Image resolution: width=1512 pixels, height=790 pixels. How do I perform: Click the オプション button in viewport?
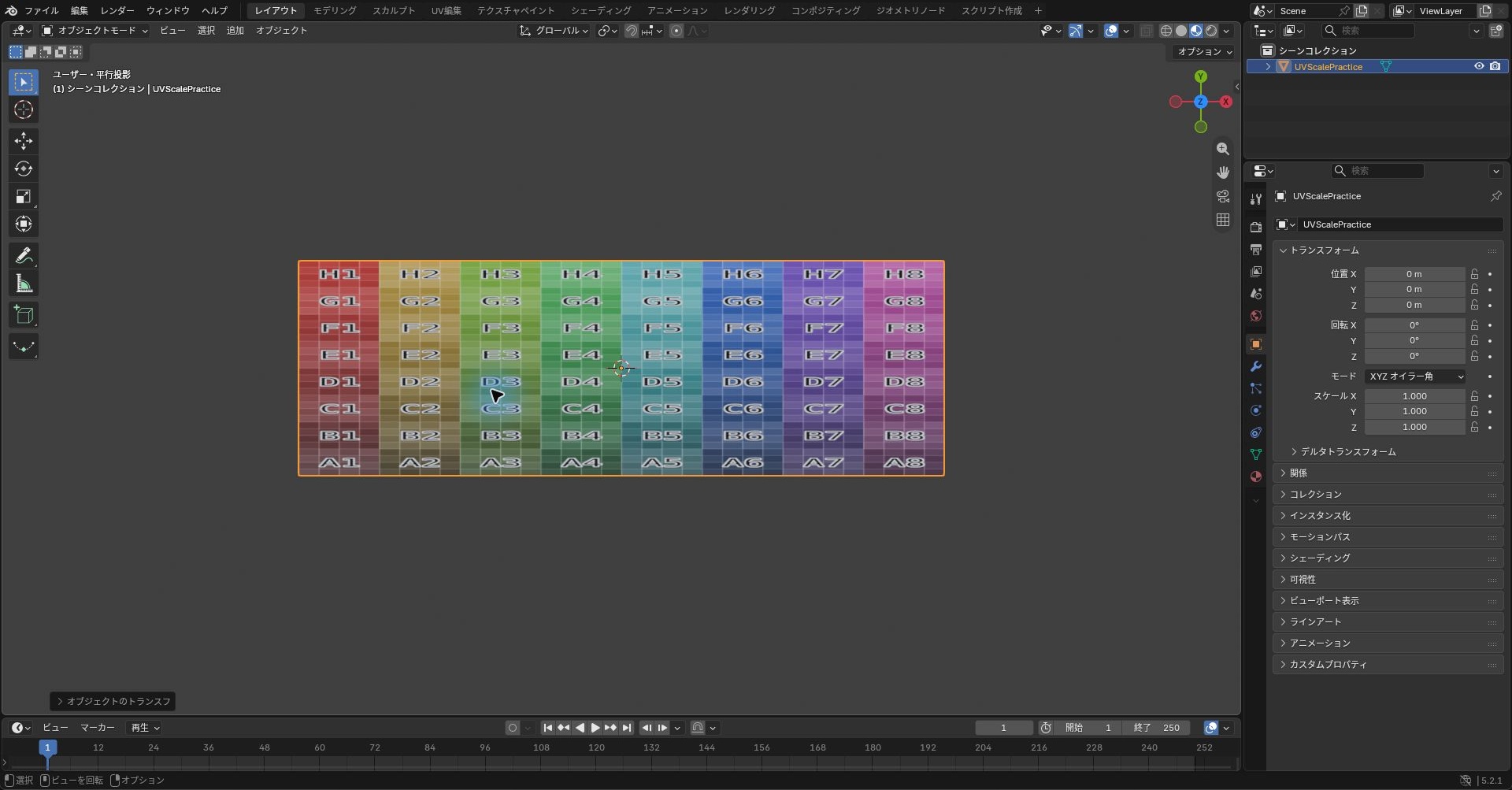pos(1204,52)
